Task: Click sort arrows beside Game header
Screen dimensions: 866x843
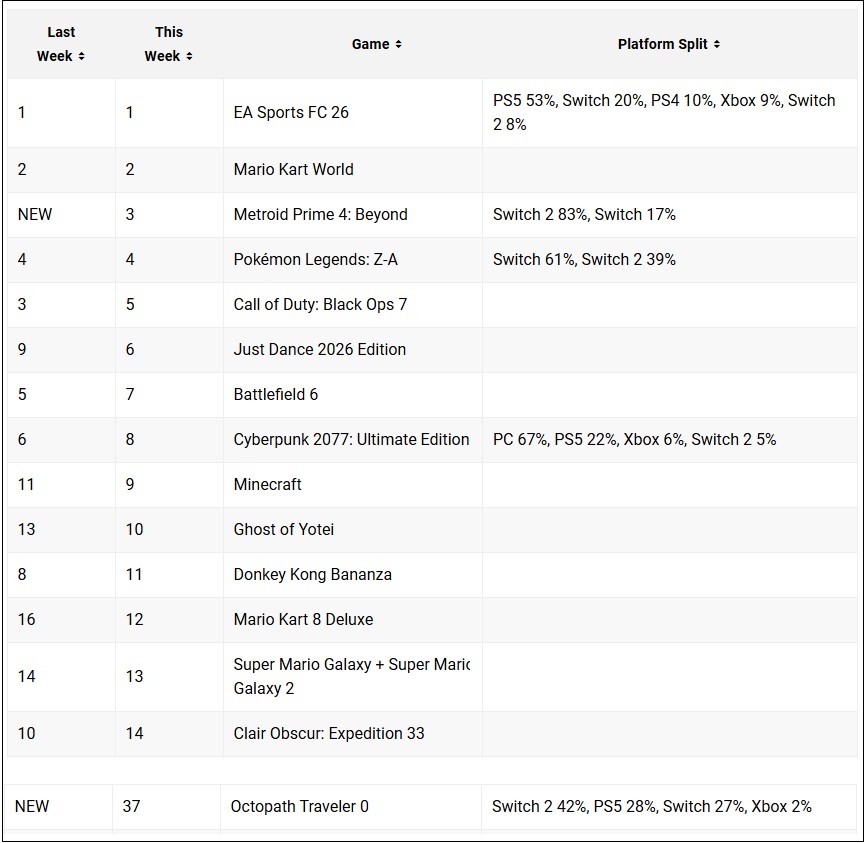Action: [x=398, y=44]
